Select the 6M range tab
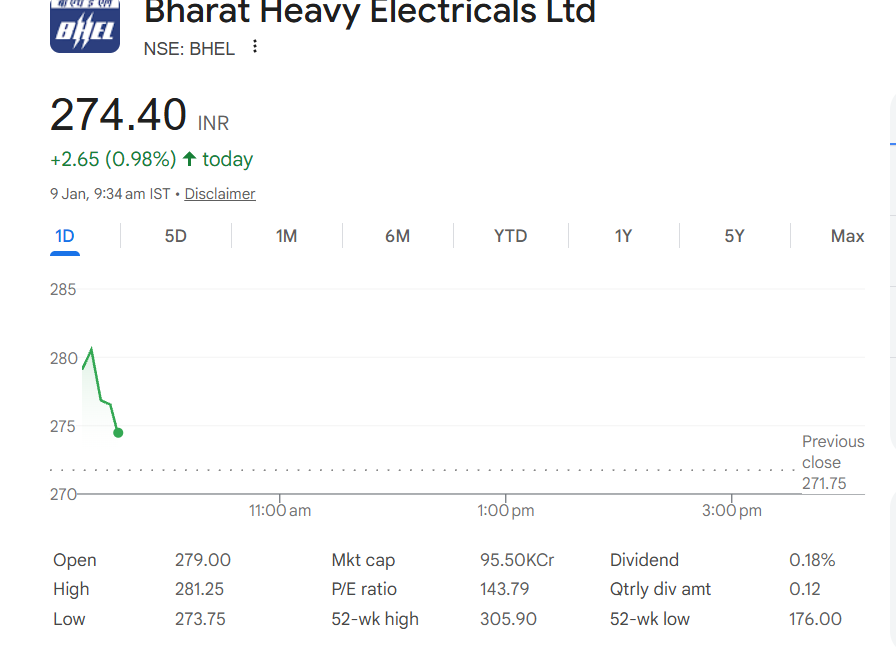 click(x=397, y=236)
